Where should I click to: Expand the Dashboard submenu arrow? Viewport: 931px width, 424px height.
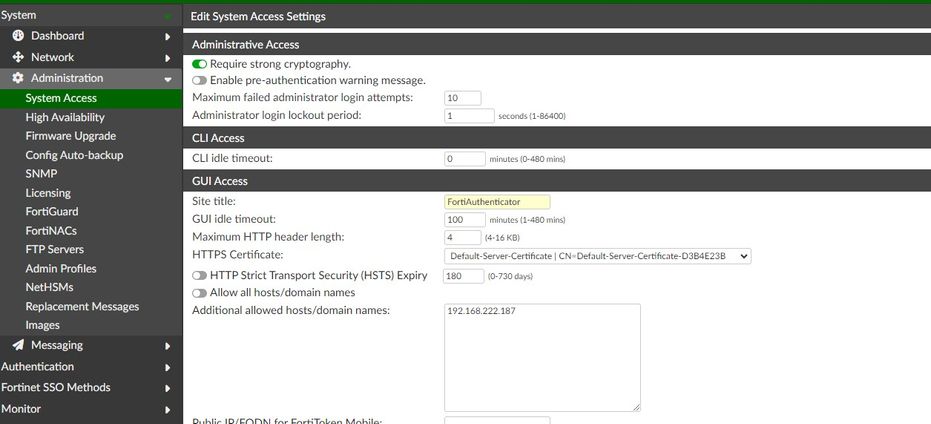[x=168, y=37]
